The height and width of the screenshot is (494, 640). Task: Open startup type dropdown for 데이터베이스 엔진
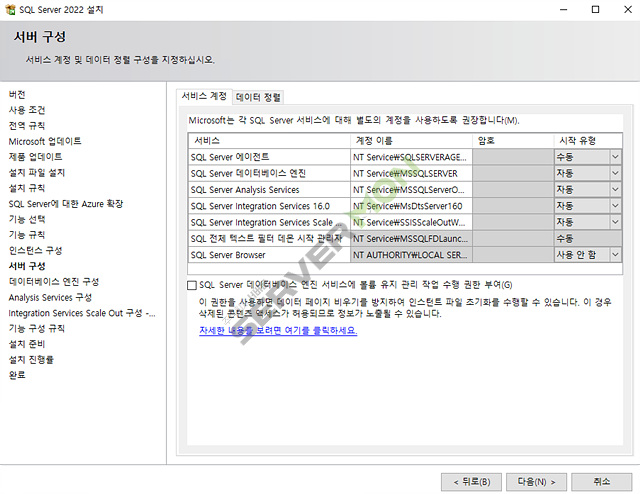(615, 173)
